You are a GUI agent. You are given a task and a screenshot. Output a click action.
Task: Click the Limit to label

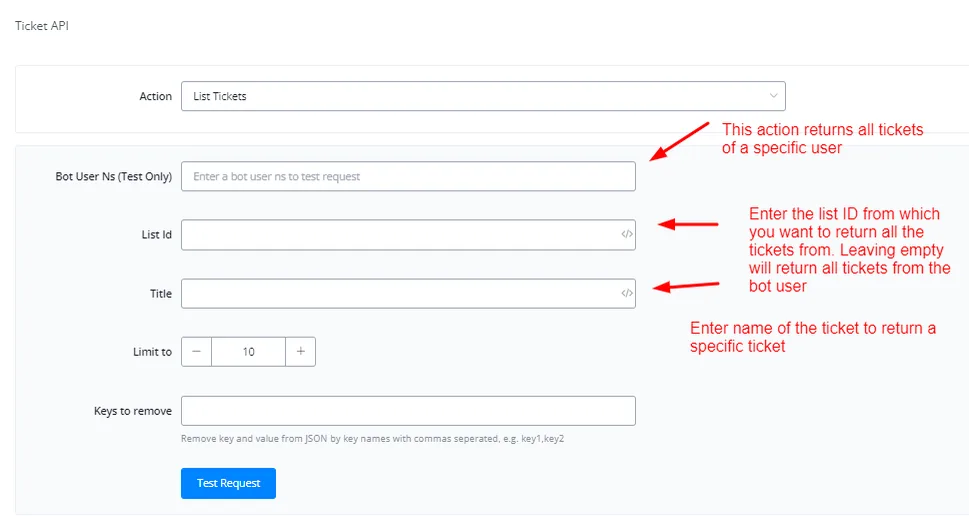point(152,352)
